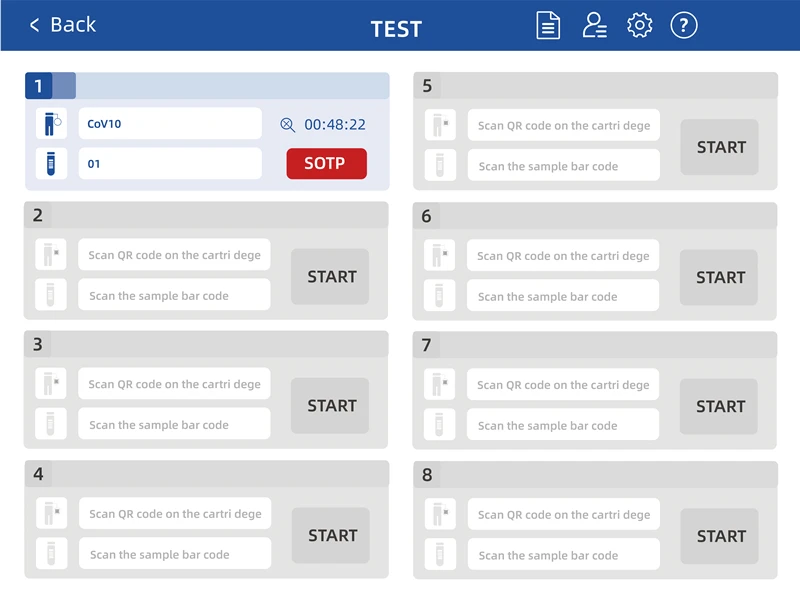The image size is (800, 593).
Task: Click cartridge icon in channel 5
Action: (x=440, y=126)
